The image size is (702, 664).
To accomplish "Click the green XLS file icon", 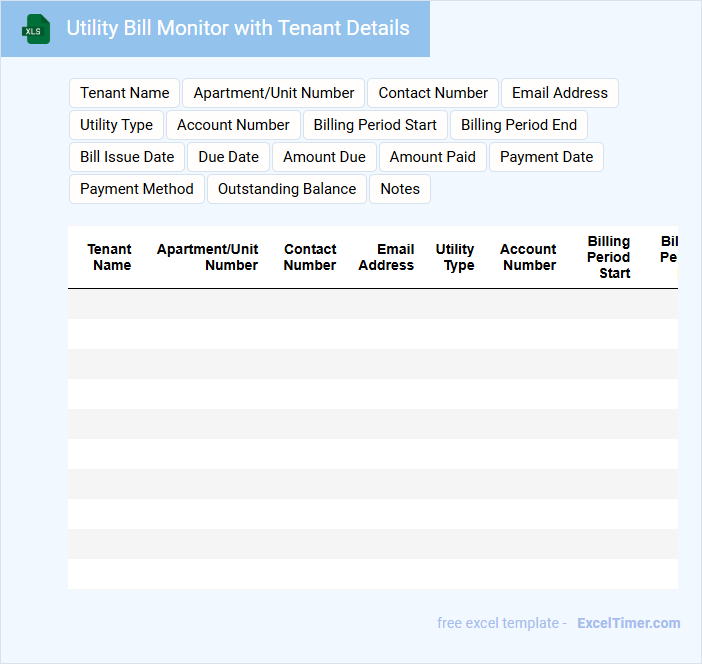I will coord(36,29).
